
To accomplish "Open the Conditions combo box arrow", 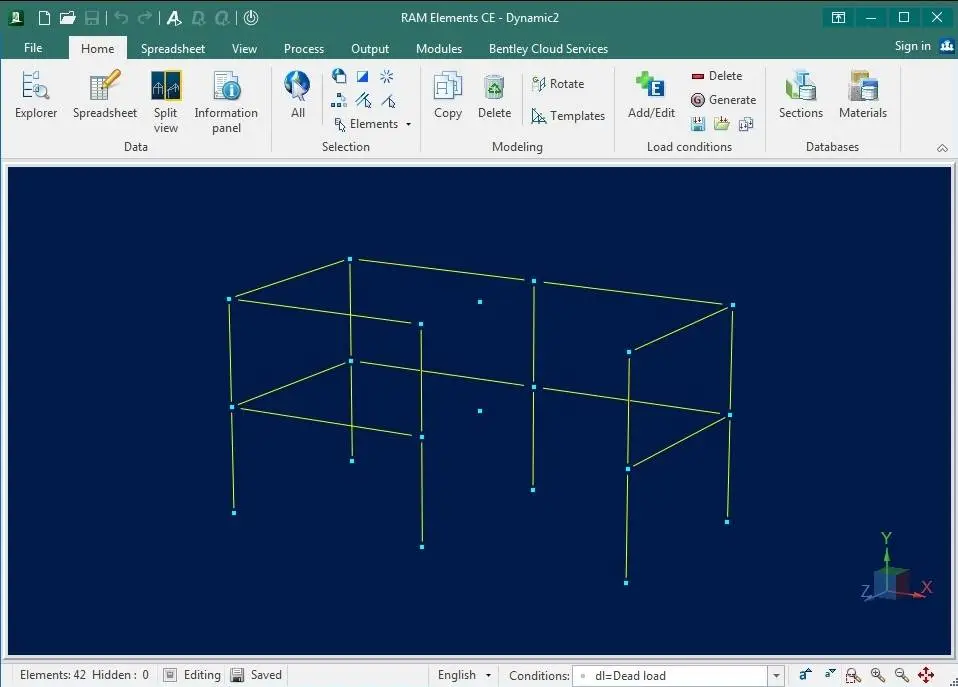I will coord(776,675).
